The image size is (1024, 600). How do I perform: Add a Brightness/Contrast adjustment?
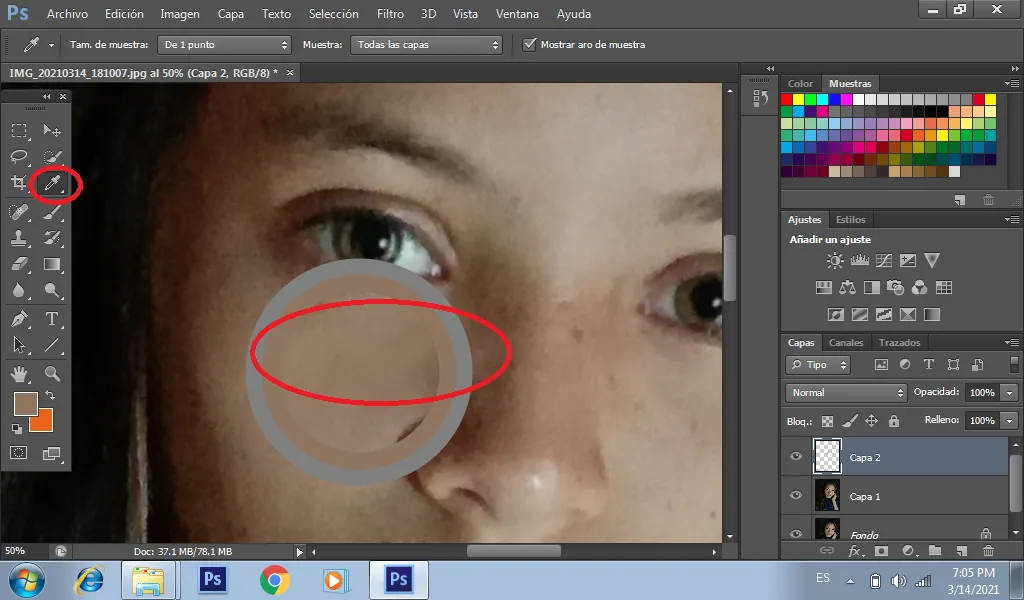click(835, 261)
